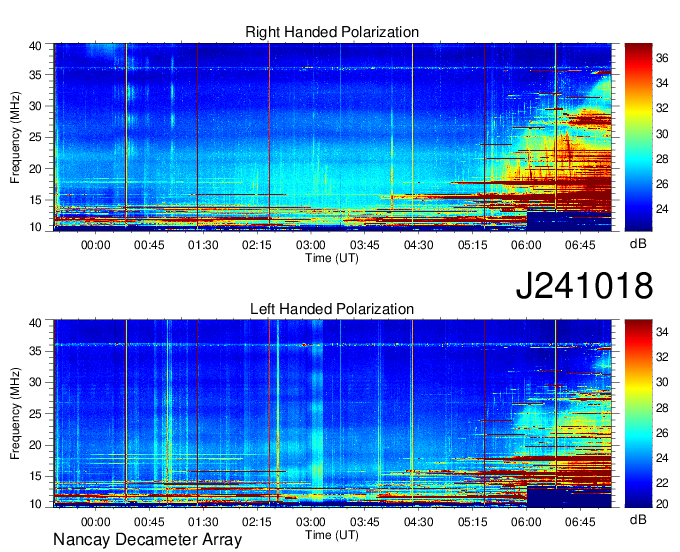Click the Right Handed Polarization spectrogram image
Screen dimensions: 680x552
point(332,137)
